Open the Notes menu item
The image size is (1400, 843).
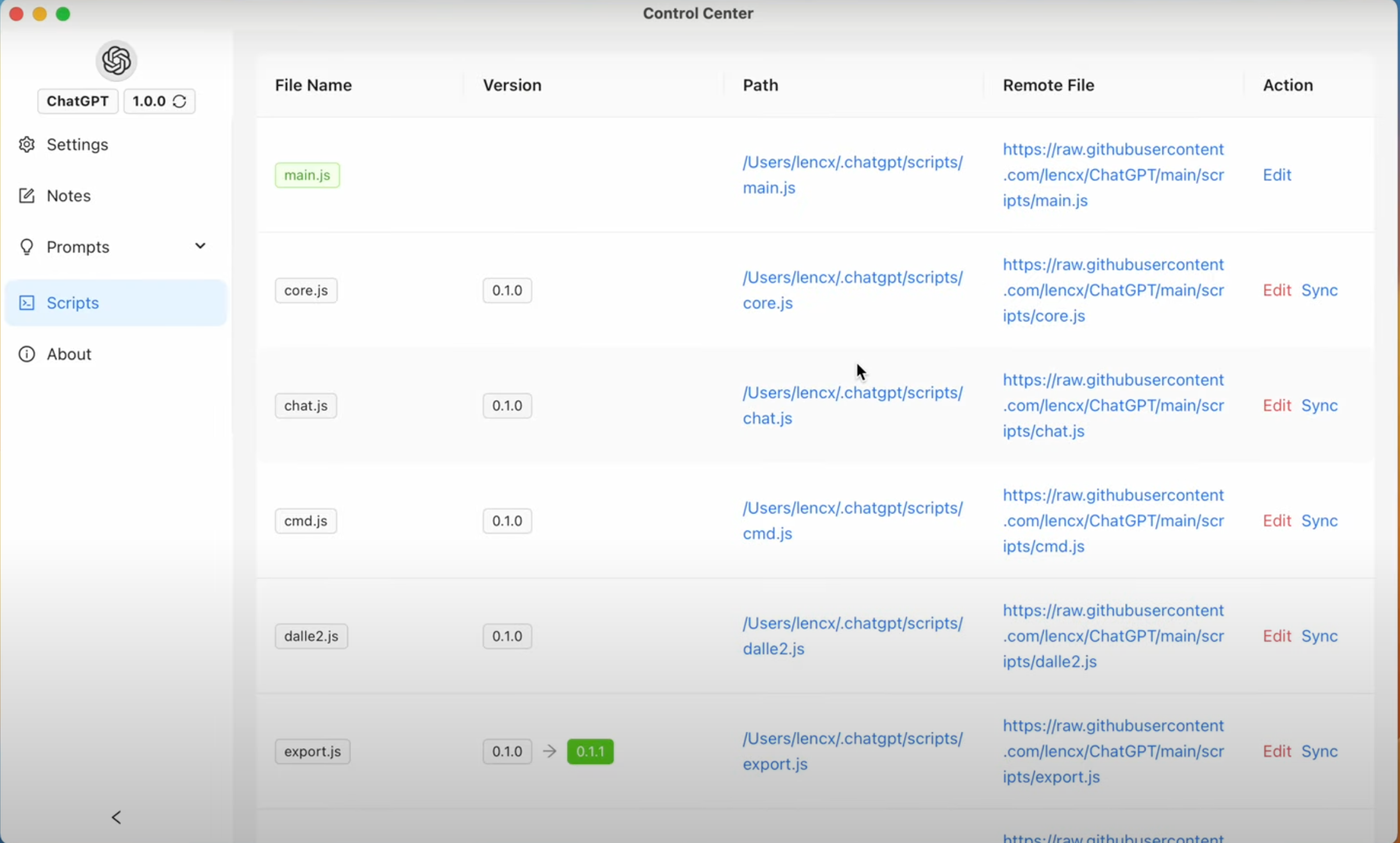click(69, 196)
